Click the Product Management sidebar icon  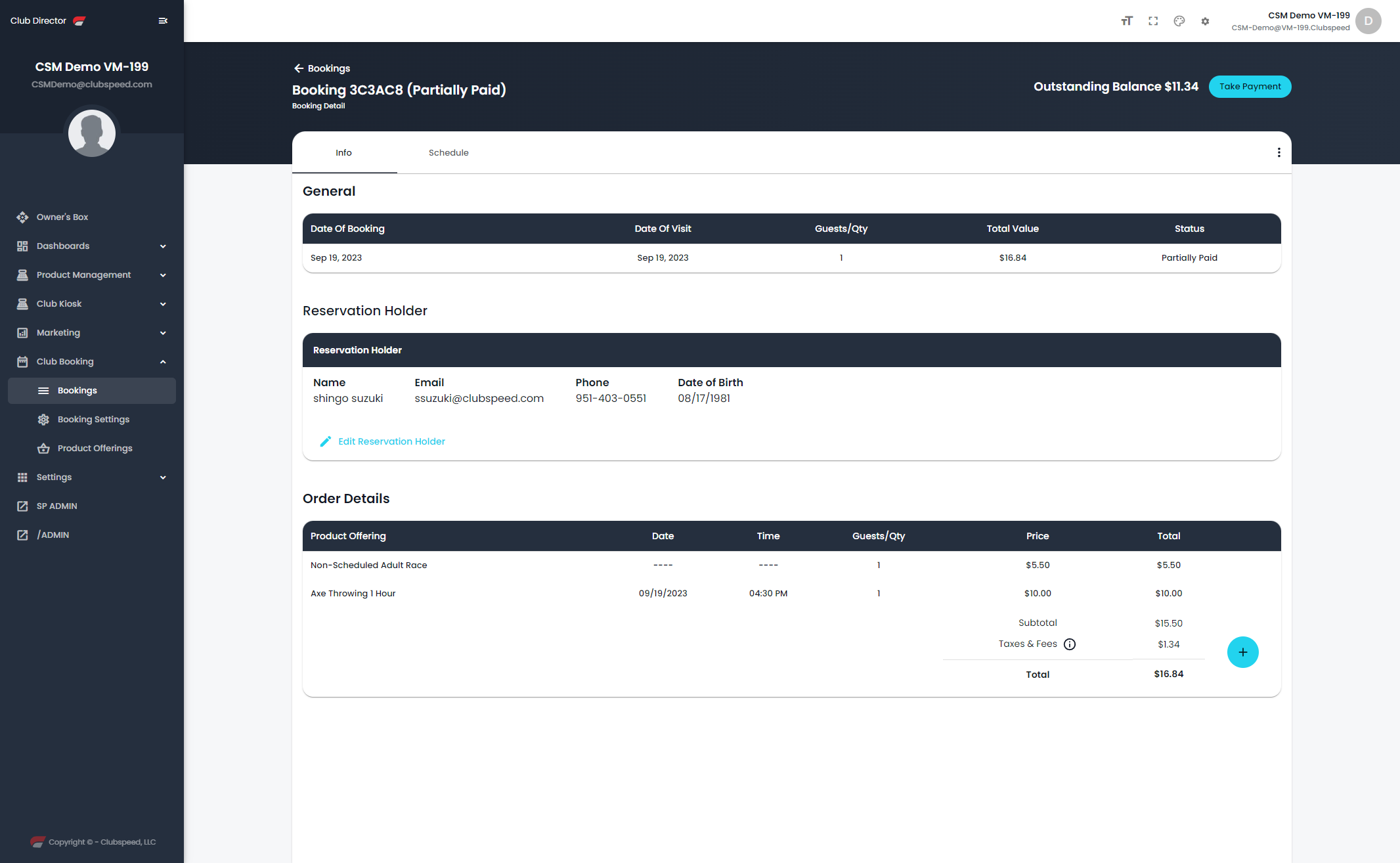click(x=22, y=275)
